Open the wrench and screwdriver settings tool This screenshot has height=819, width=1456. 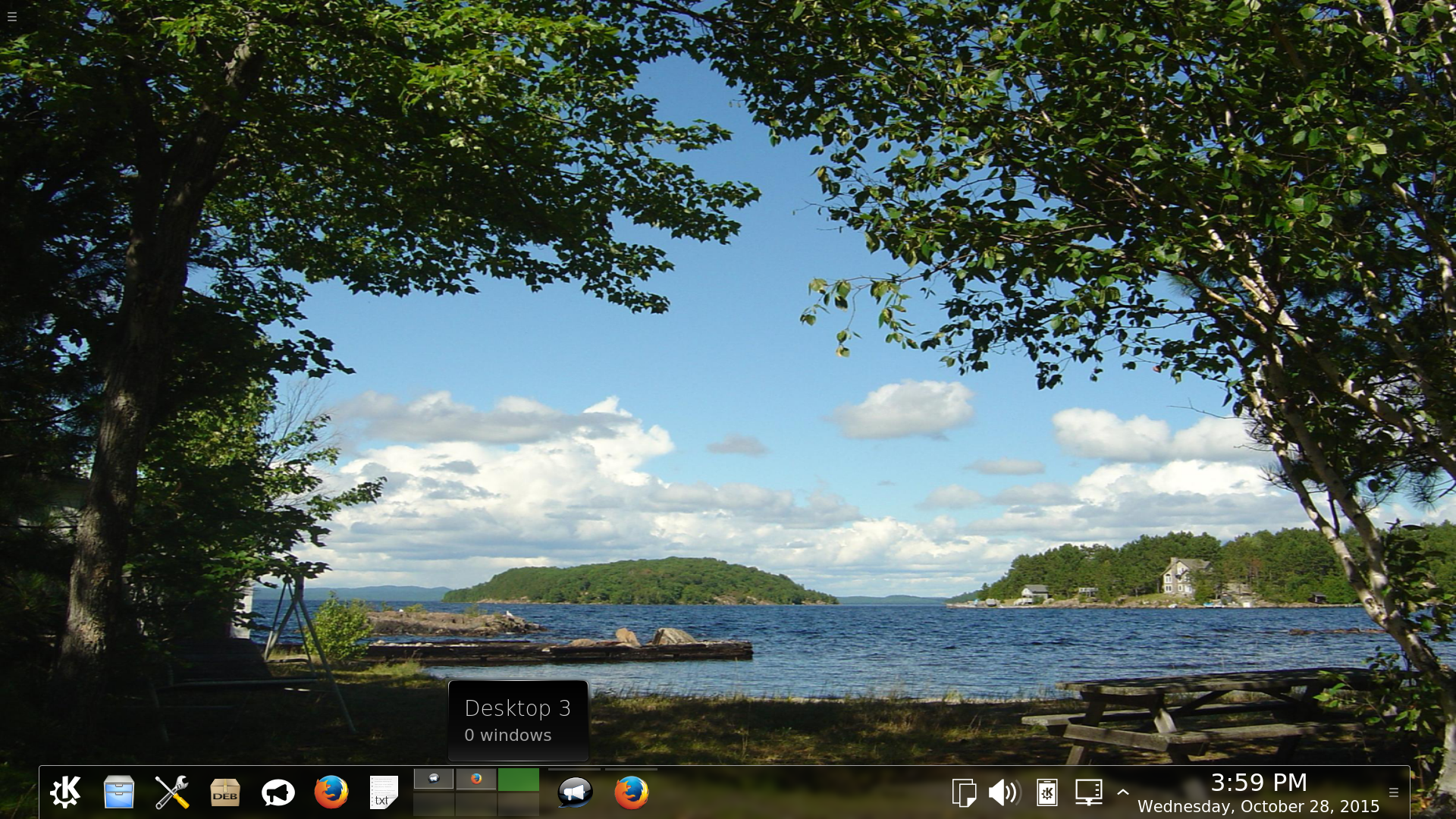pyautogui.click(x=172, y=792)
